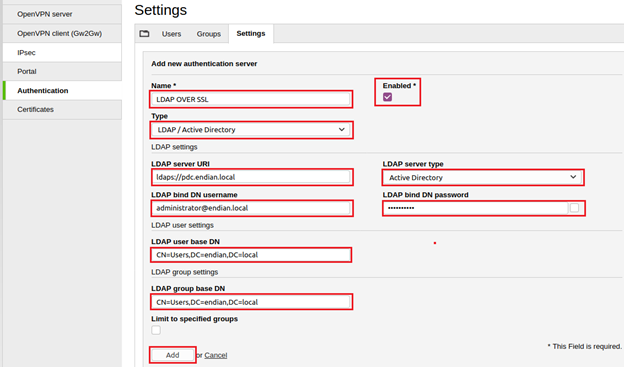This screenshot has height=367, width=624.
Task: Open the Groups tab
Action: tap(209, 34)
